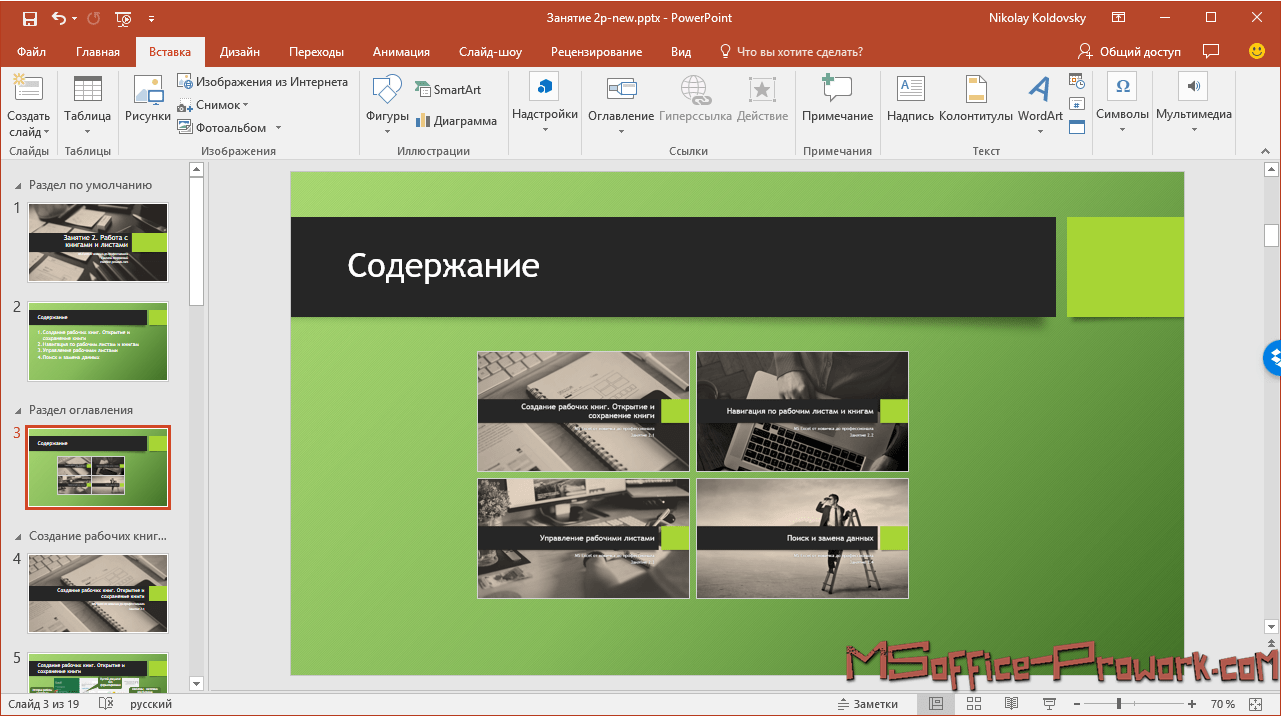Collapse the Раздел по умолчанию section
The height and width of the screenshot is (716, 1282).
pyautogui.click(x=17, y=186)
